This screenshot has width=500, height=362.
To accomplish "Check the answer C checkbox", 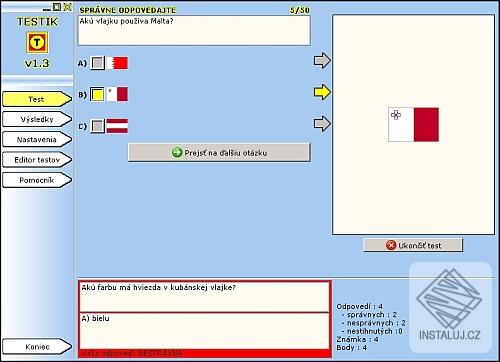I will pyautogui.click(x=97, y=126).
